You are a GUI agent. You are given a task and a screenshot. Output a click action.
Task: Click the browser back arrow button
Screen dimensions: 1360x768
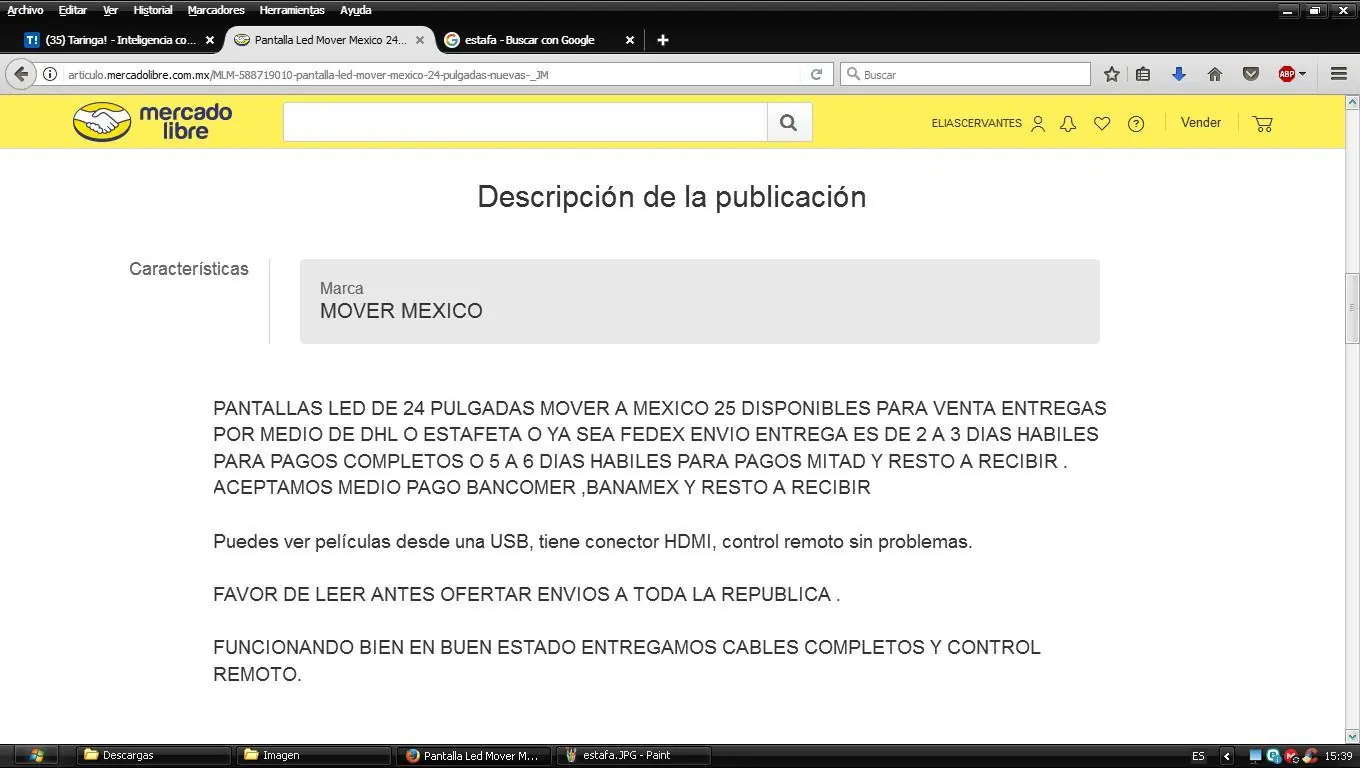[22, 74]
